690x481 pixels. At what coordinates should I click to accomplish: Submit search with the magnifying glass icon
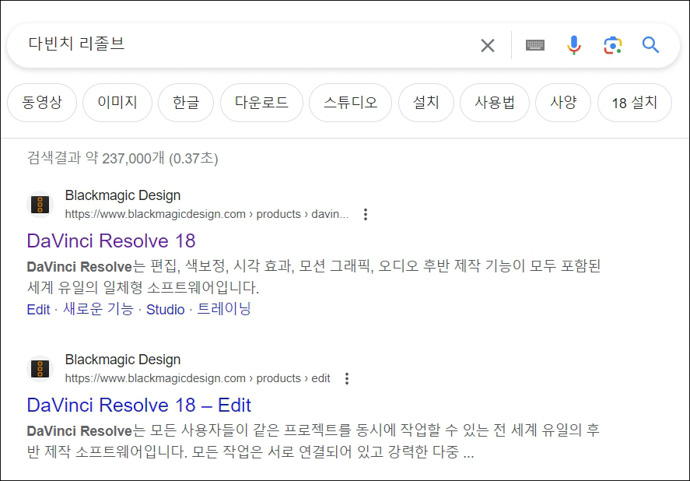[x=650, y=45]
